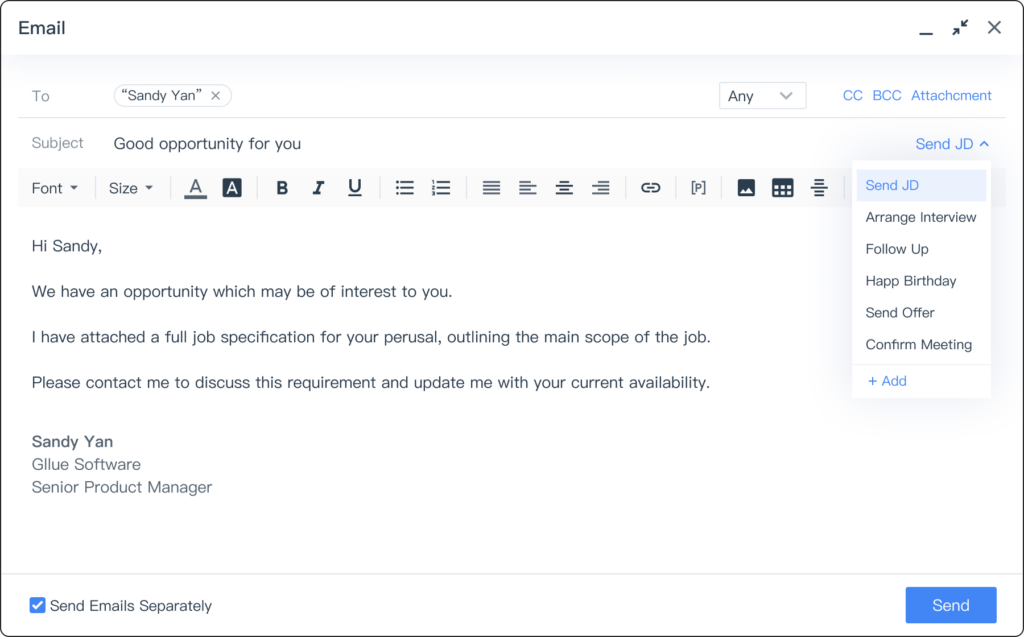Click the Send button
1024x637 pixels.
tap(950, 605)
